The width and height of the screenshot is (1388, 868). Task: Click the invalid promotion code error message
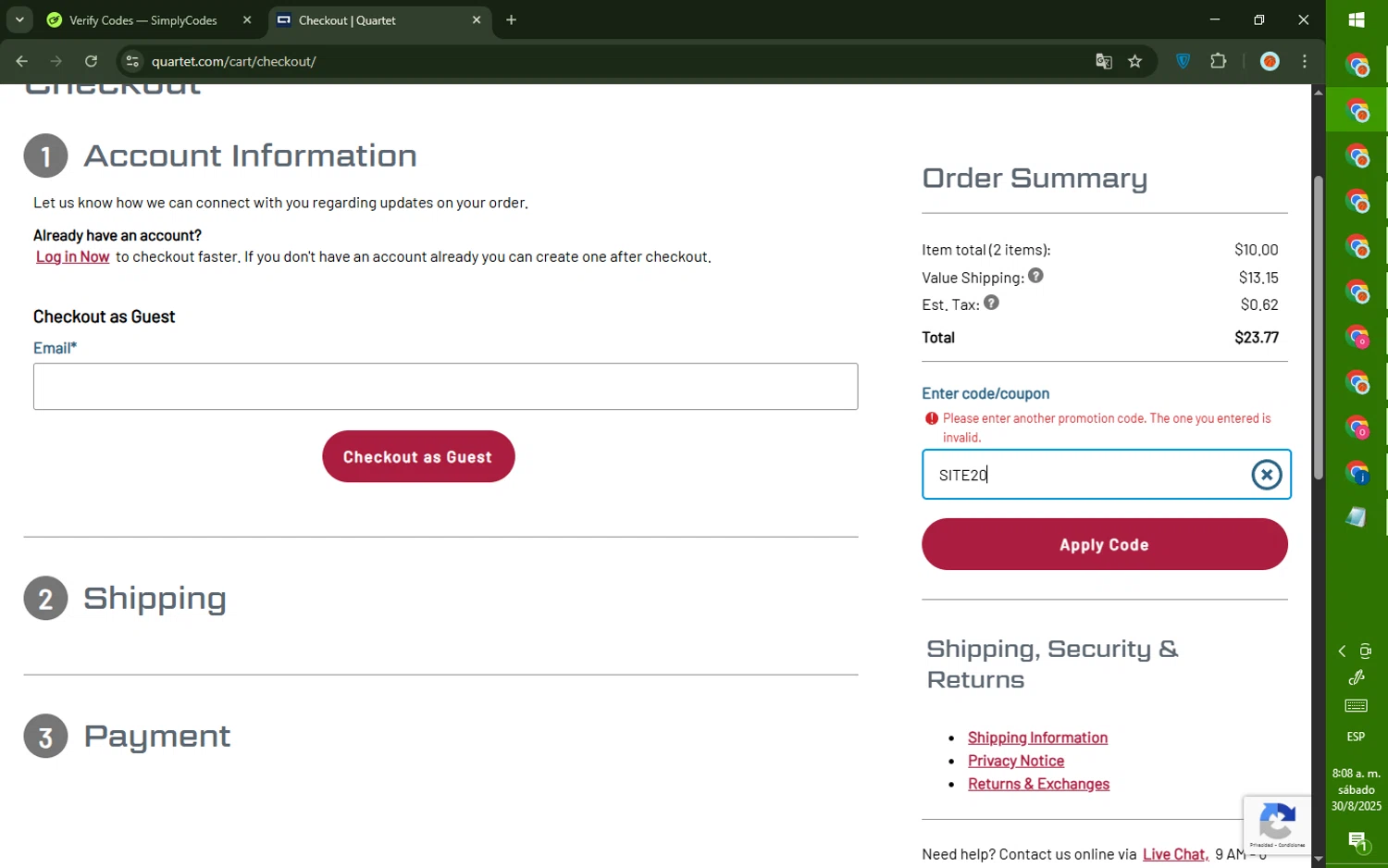[1107, 428]
